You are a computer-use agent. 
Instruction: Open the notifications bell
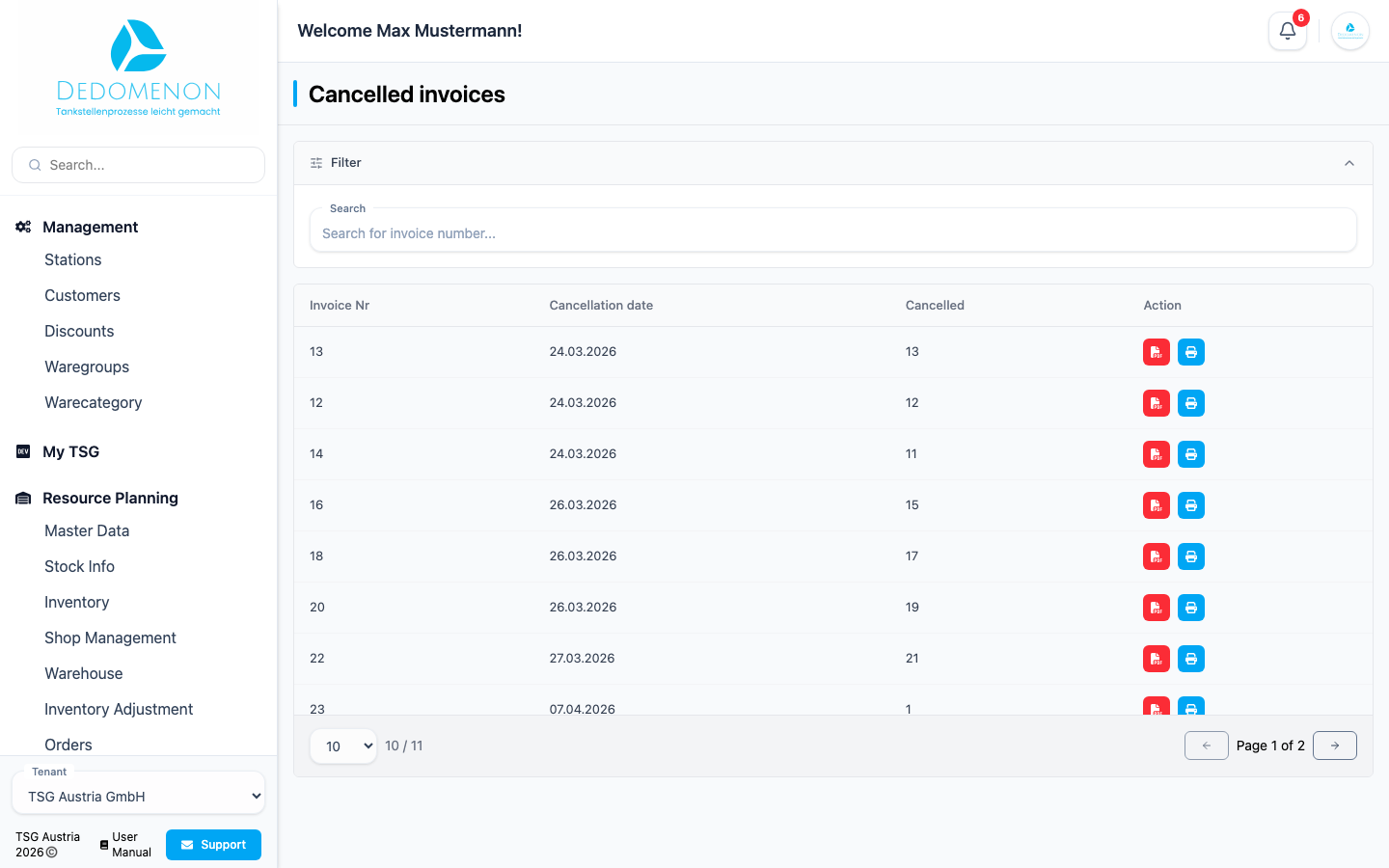pyautogui.click(x=1288, y=31)
